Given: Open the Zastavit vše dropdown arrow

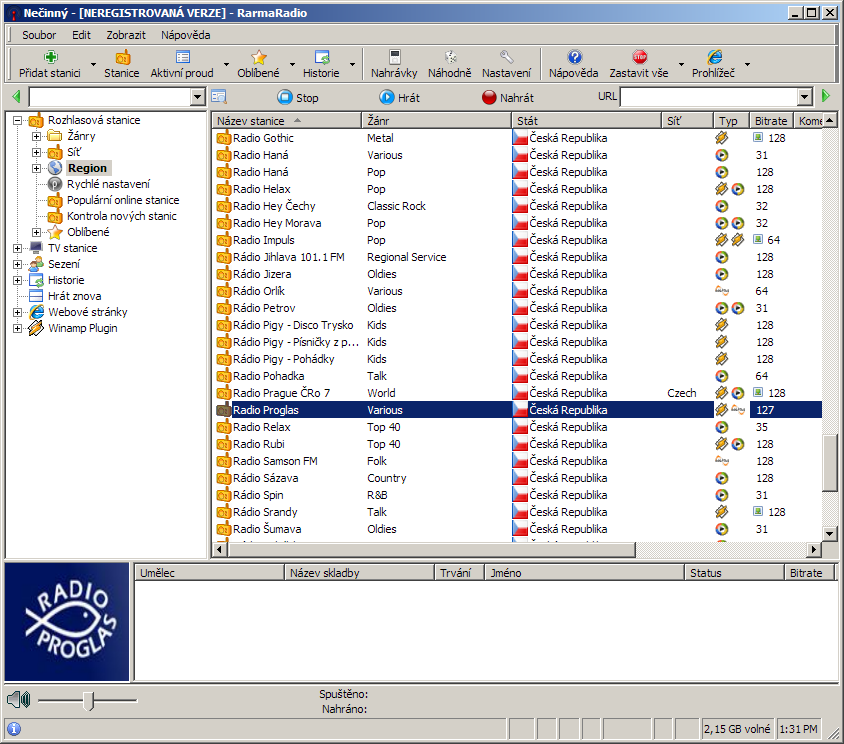Looking at the screenshot, I should pyautogui.click(x=681, y=64).
